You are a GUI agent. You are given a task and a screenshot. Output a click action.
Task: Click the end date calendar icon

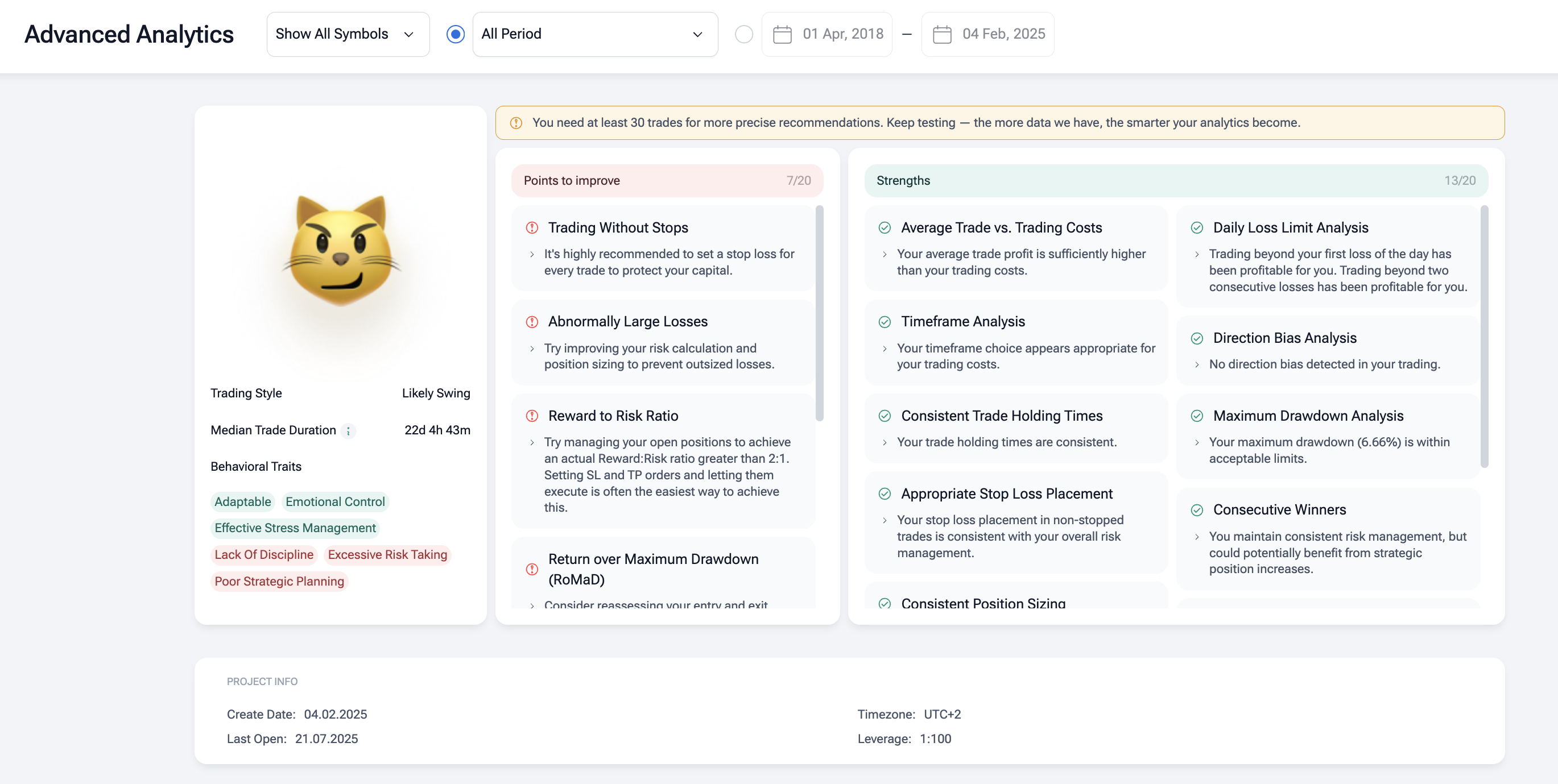(942, 35)
